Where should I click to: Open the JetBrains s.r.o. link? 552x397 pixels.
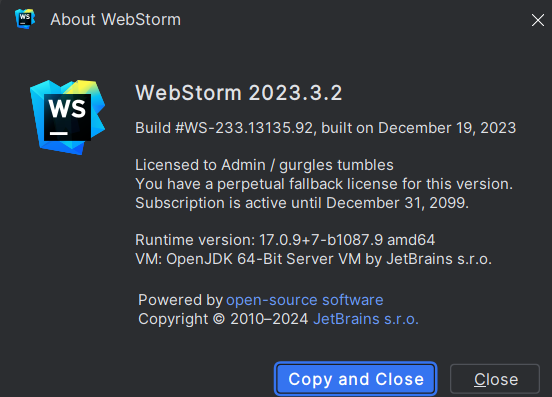point(366,319)
